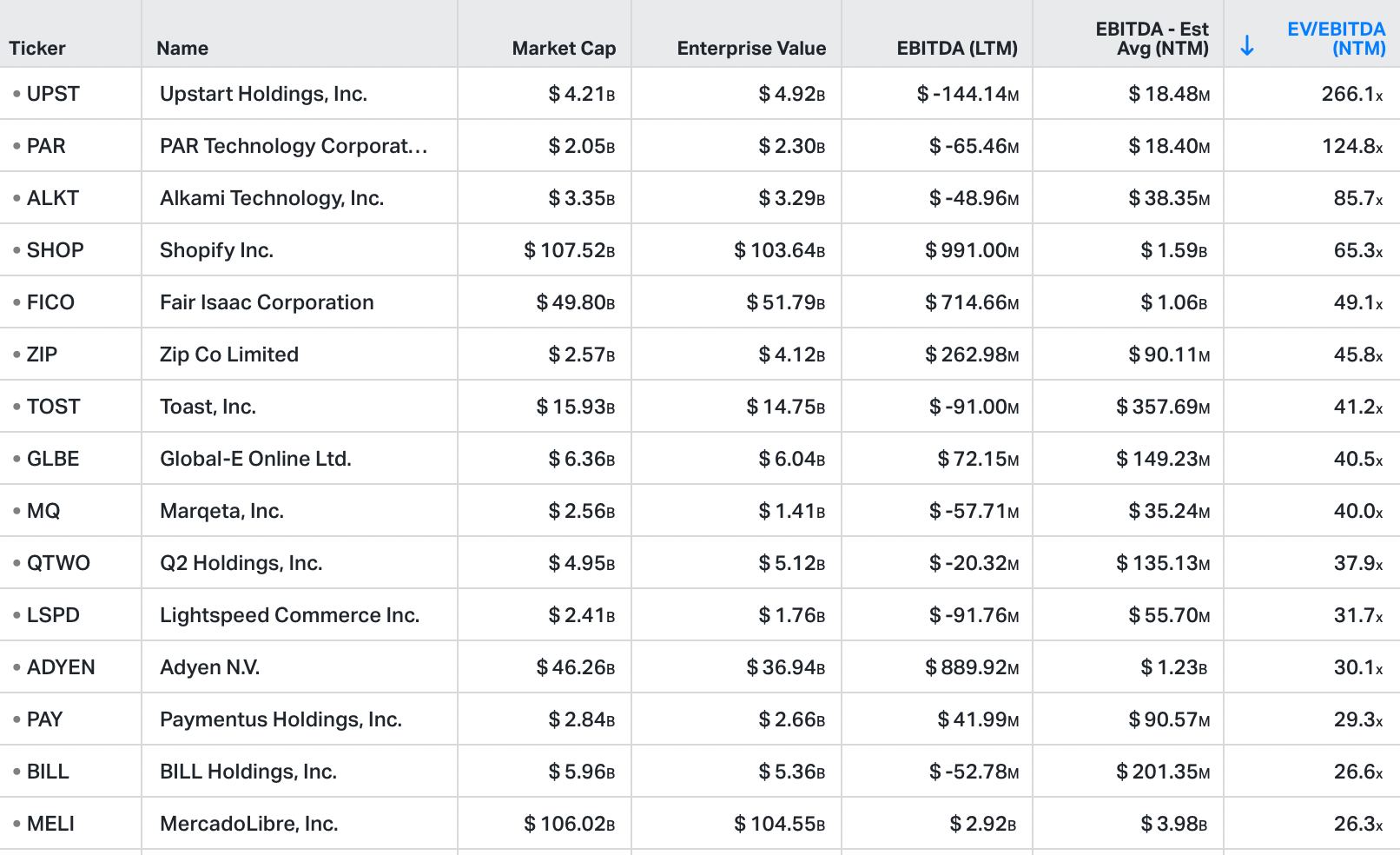Screen dimensions: 1400x855
Task: Select Shopify's $107.52B market cap cell
Action: pos(569,250)
